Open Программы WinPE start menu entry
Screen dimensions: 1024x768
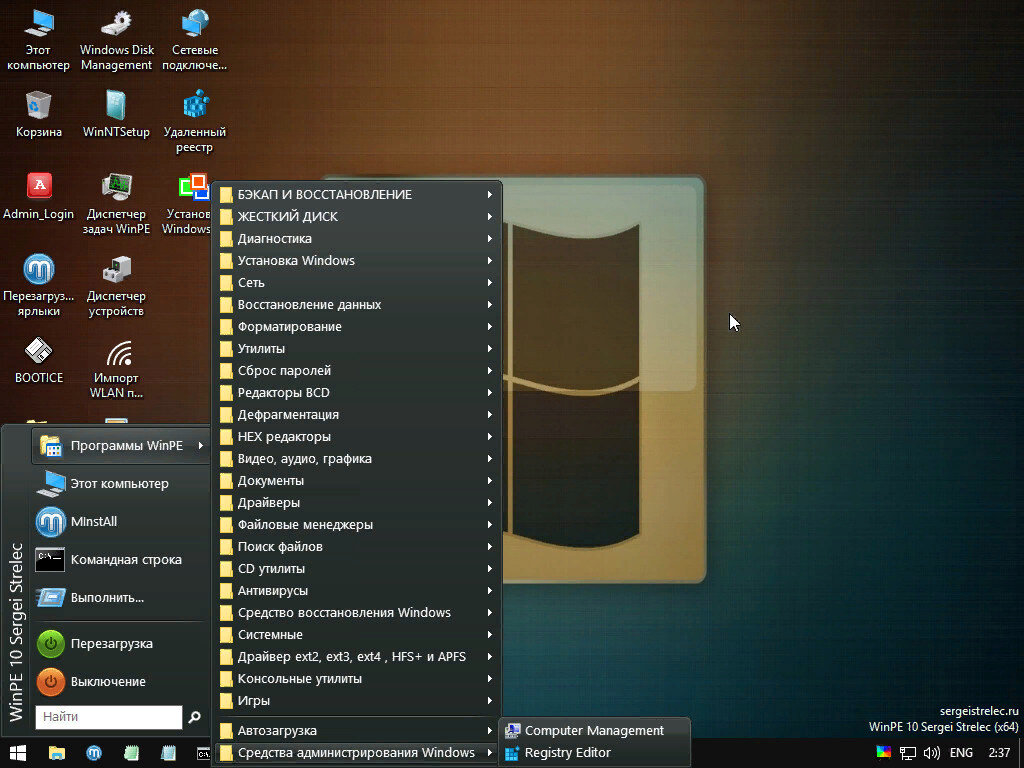[121, 445]
